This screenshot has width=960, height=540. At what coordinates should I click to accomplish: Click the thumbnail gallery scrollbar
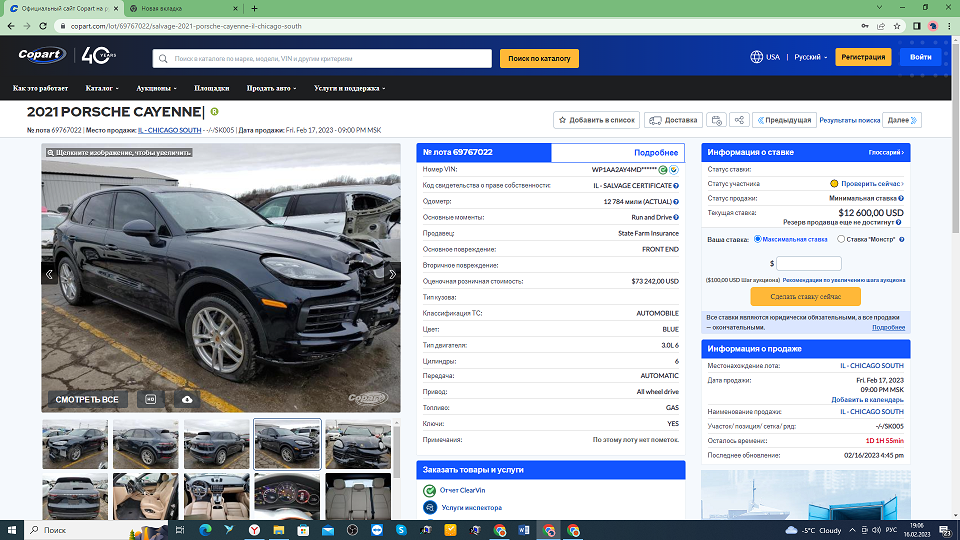pyautogui.click(x=396, y=452)
